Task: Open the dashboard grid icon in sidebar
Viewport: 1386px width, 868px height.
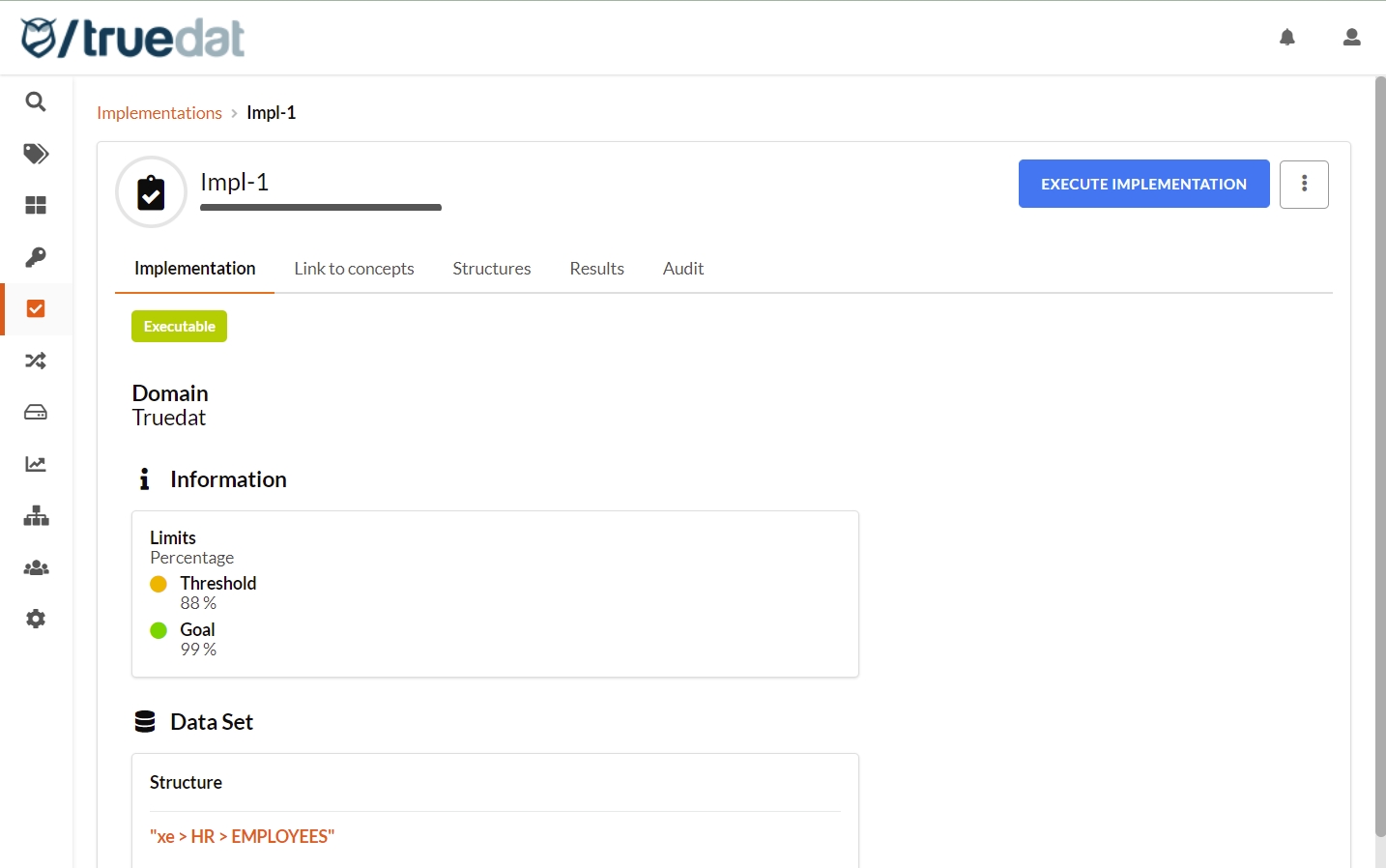Action: (36, 205)
